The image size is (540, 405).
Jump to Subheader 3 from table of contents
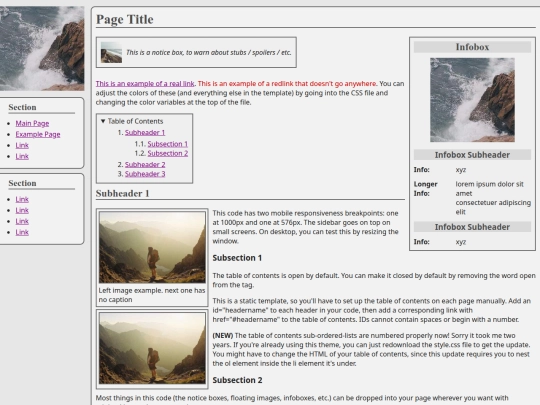click(145, 174)
